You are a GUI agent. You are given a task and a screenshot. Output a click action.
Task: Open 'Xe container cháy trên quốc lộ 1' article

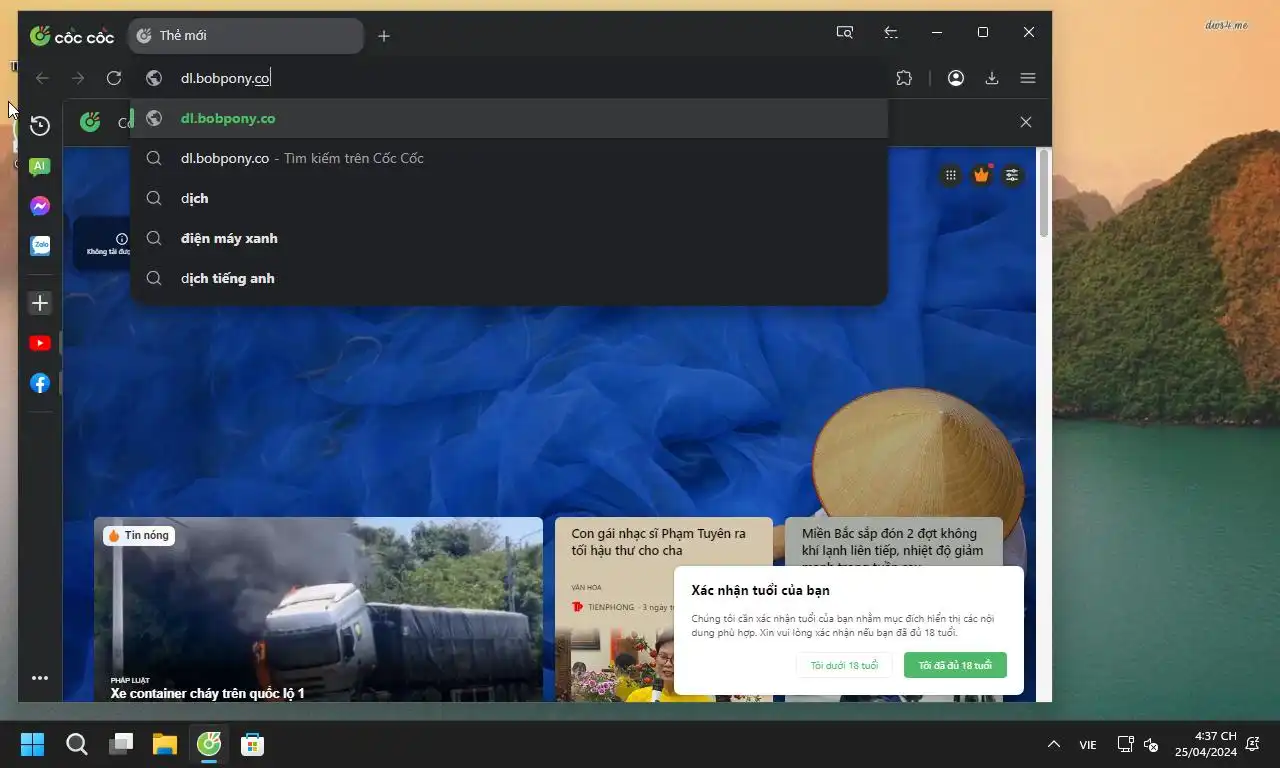(x=208, y=693)
